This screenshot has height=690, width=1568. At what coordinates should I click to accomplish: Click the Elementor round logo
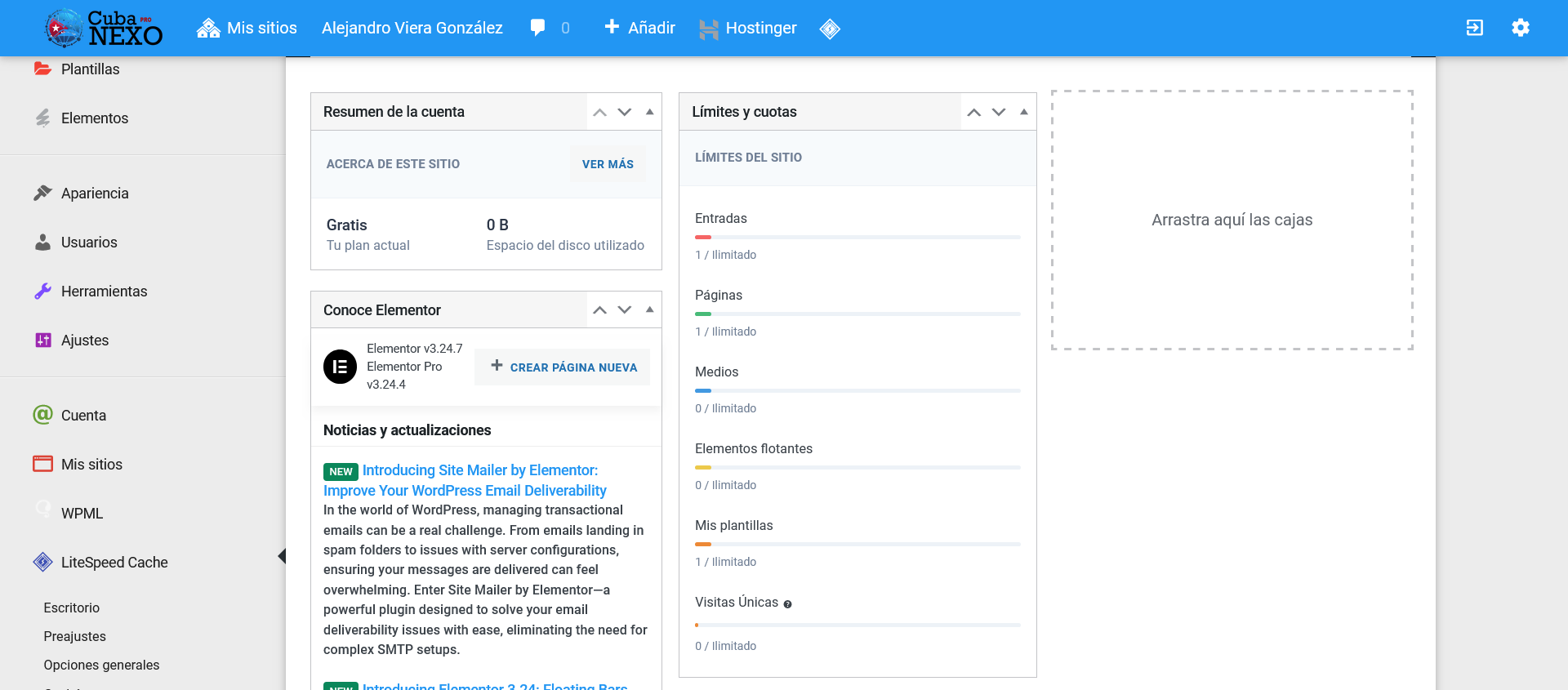(340, 367)
